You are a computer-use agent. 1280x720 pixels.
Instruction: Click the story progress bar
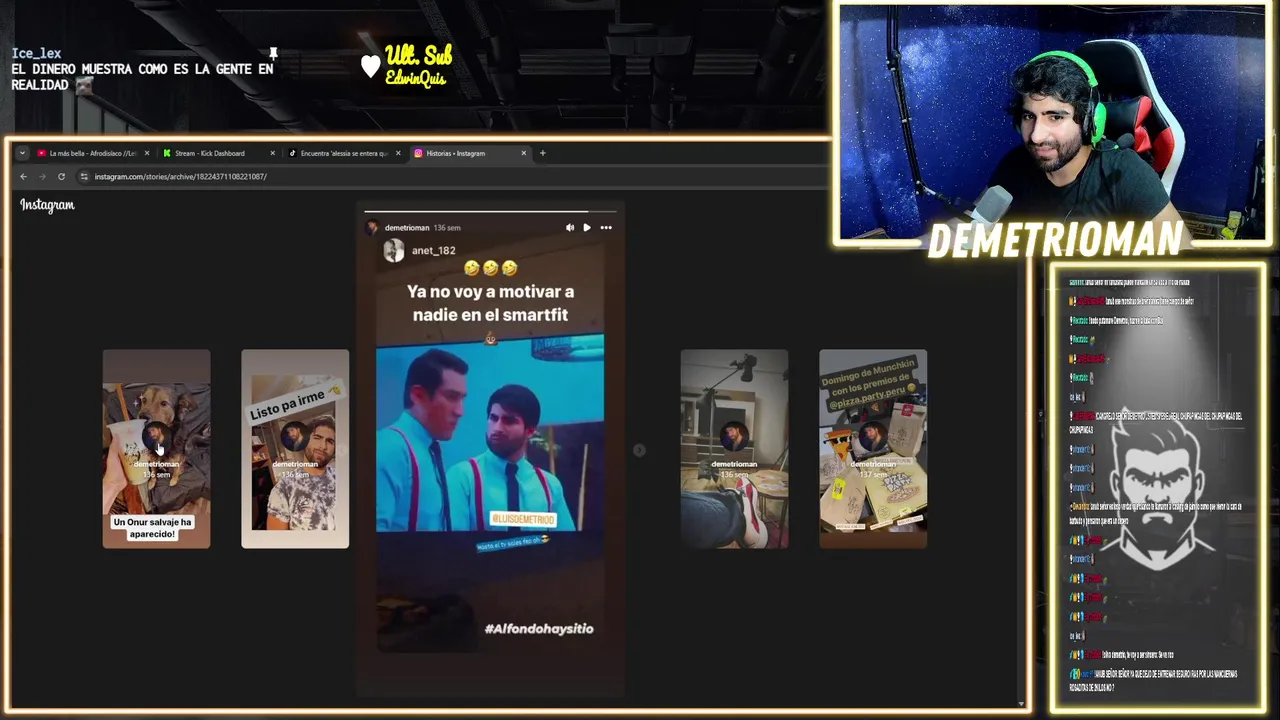click(x=490, y=212)
